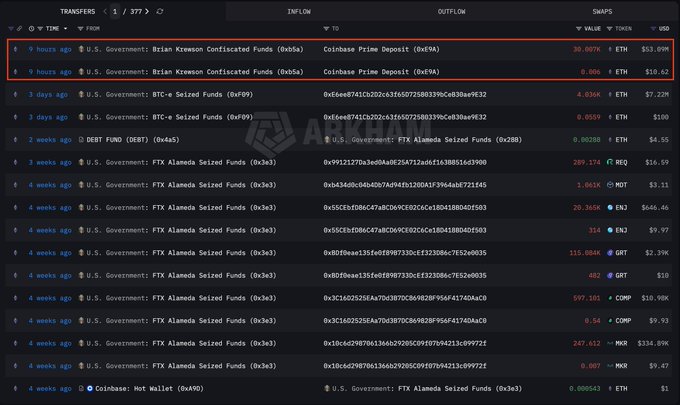
Task: Open the OUTFLOW tab
Action: (451, 11)
